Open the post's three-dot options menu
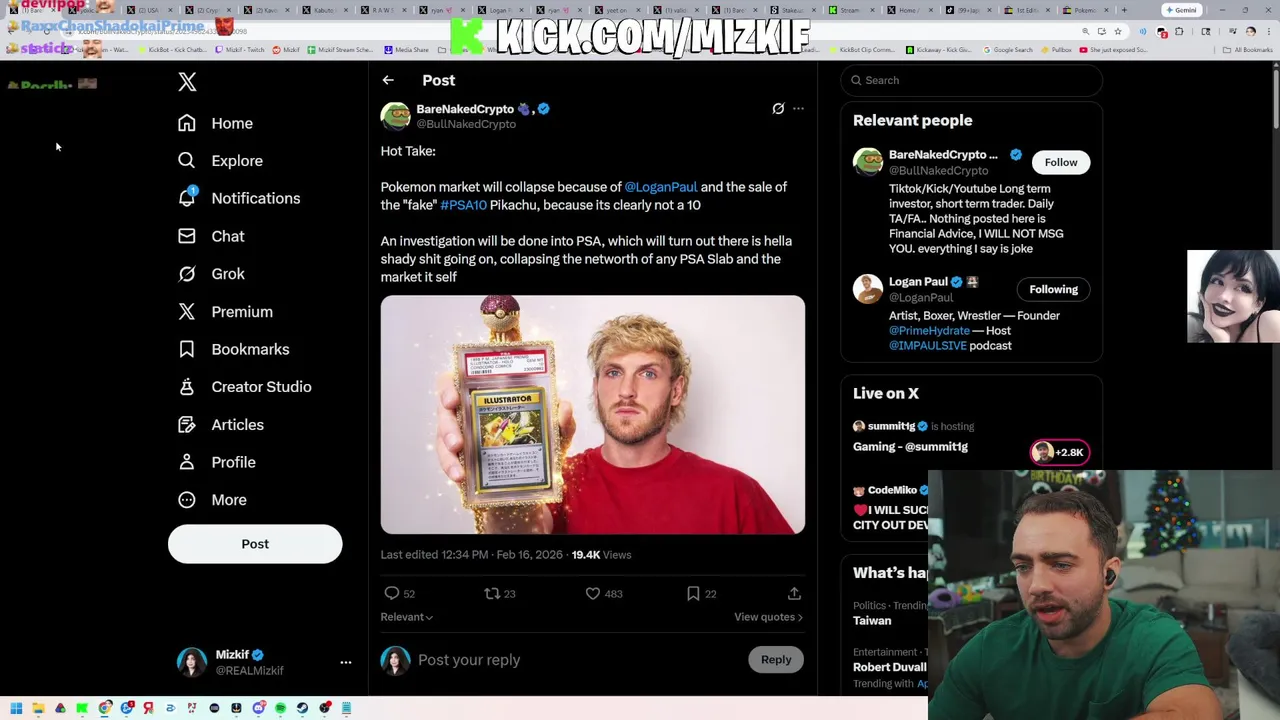The width and height of the screenshot is (1280, 720). [798, 108]
